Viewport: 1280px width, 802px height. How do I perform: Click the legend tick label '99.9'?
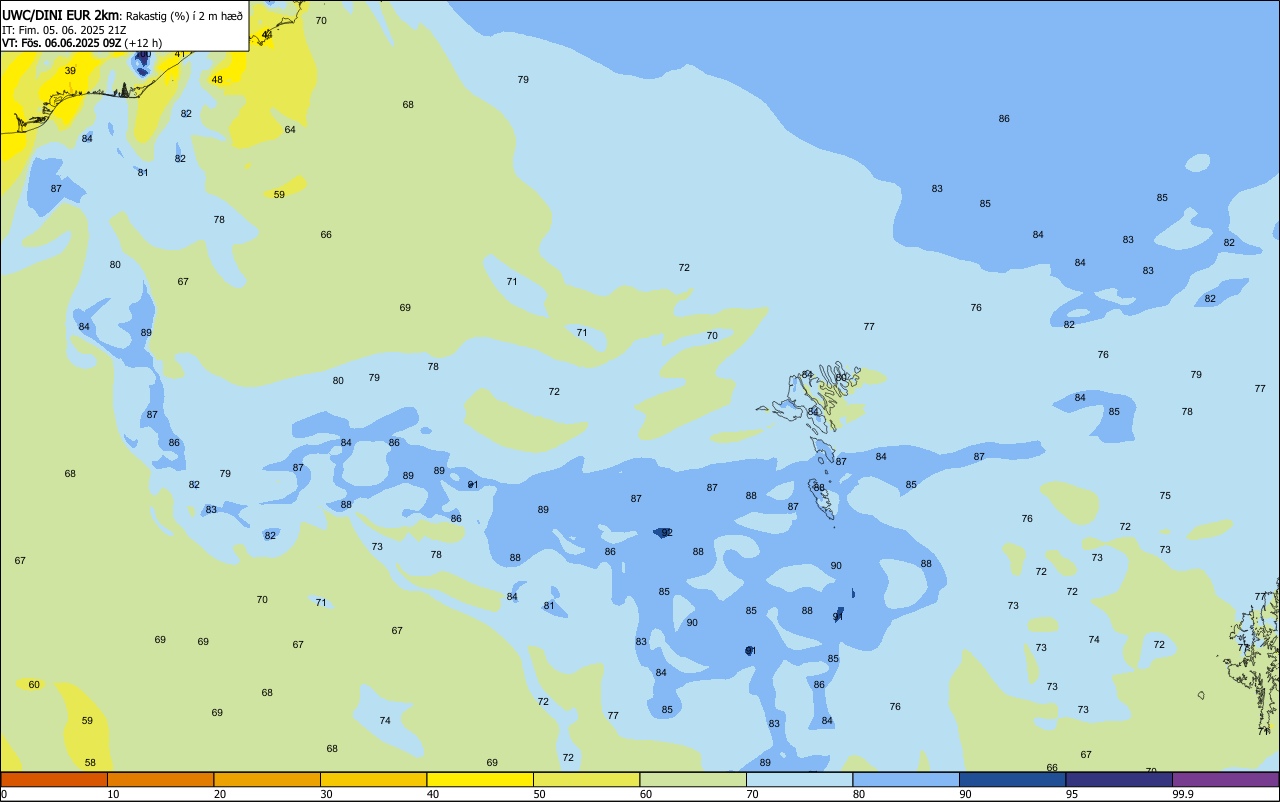tap(1183, 794)
